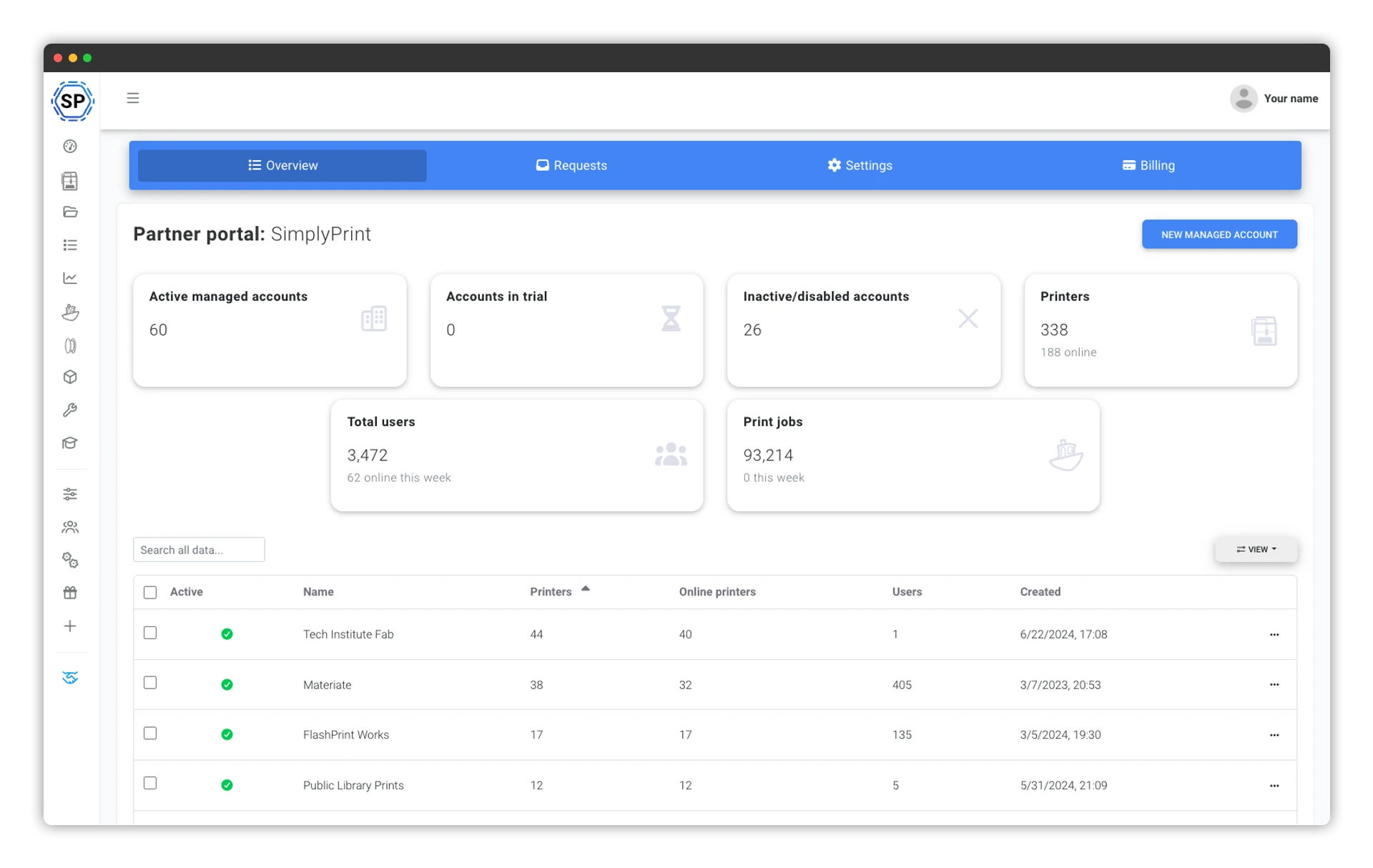Open the gift box icon in sidebar
This screenshot has width=1373, height=868.
pos(70,593)
